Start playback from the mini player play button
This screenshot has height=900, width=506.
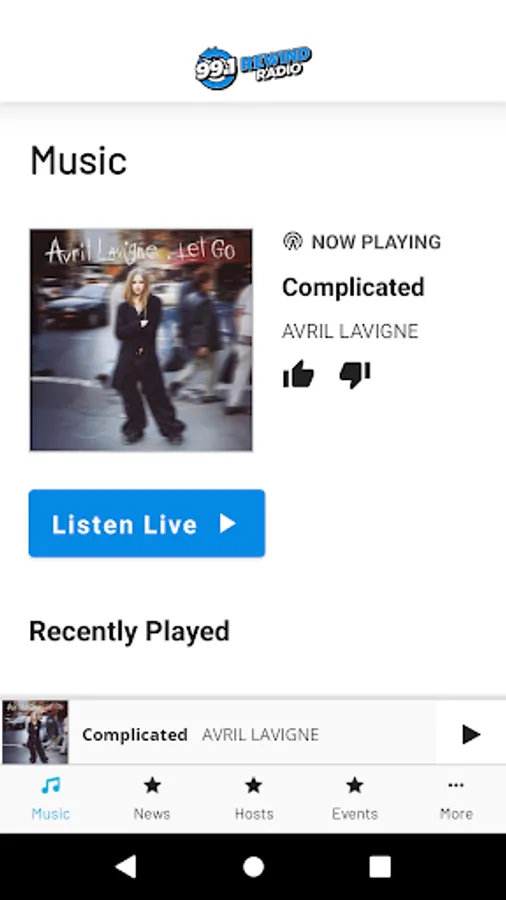[471, 734]
